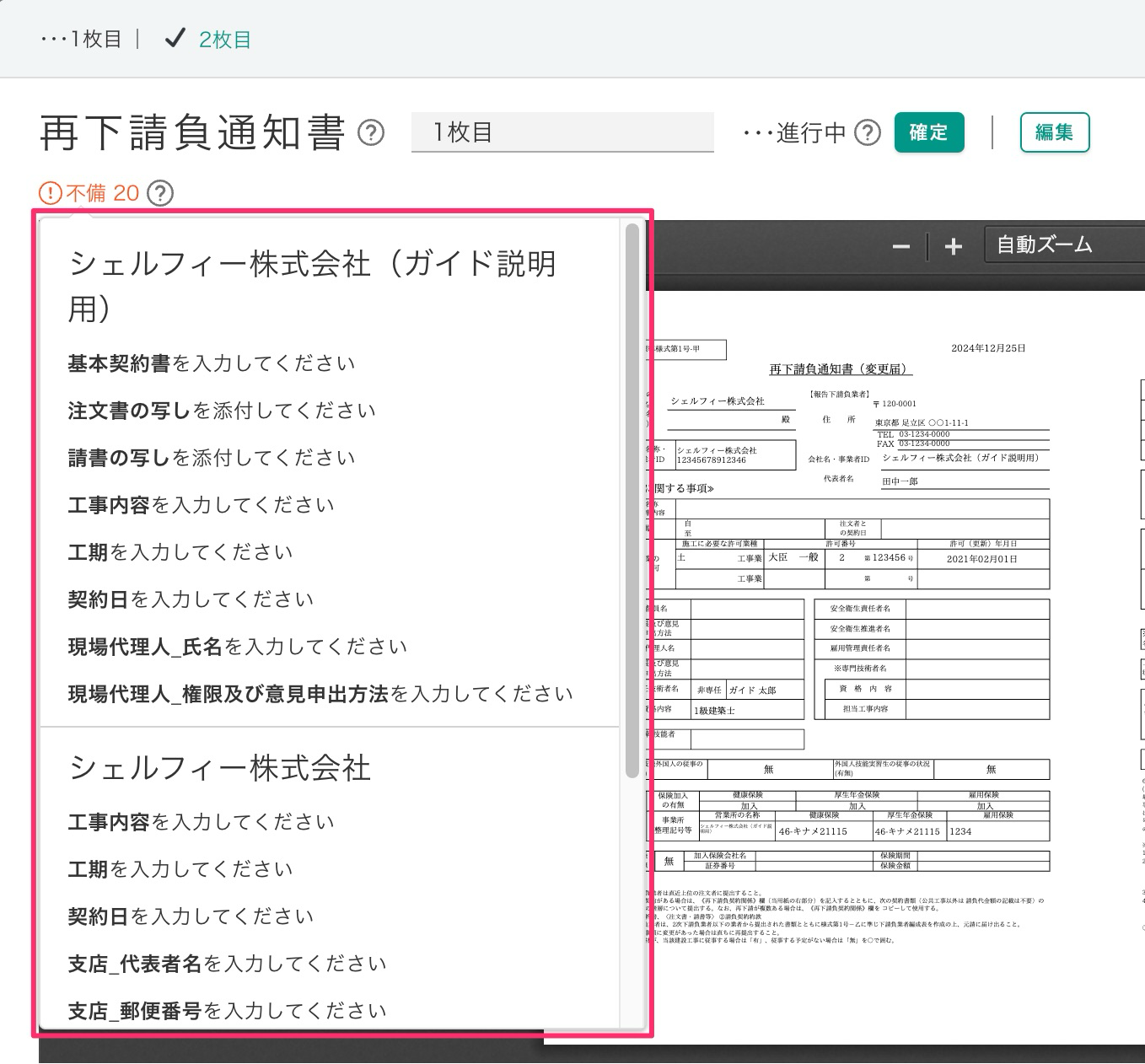
Task: Click the PDF heading 再下請負通知書（変更届）
Action: pos(841,369)
